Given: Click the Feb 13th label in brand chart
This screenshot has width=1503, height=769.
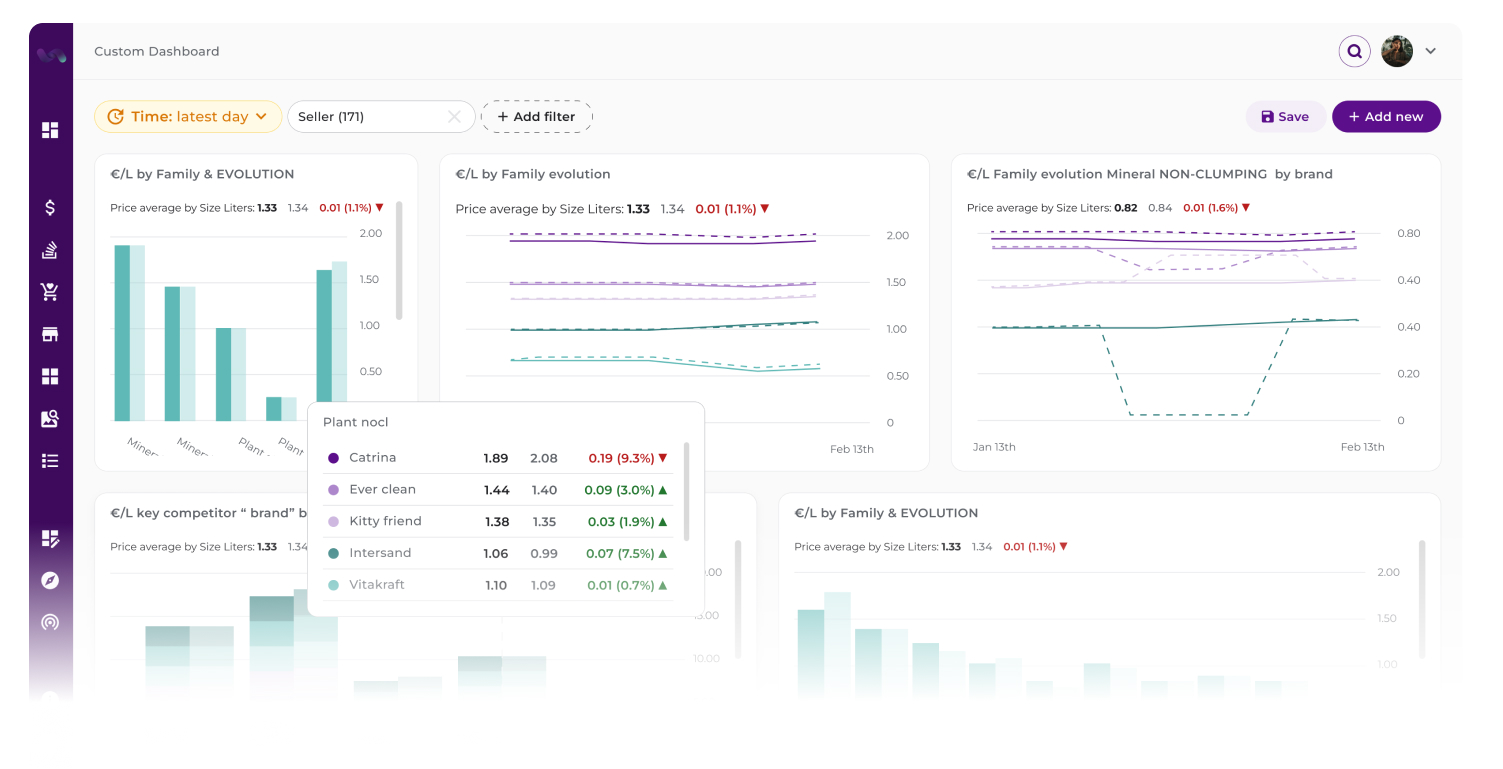Looking at the screenshot, I should (x=1363, y=447).
